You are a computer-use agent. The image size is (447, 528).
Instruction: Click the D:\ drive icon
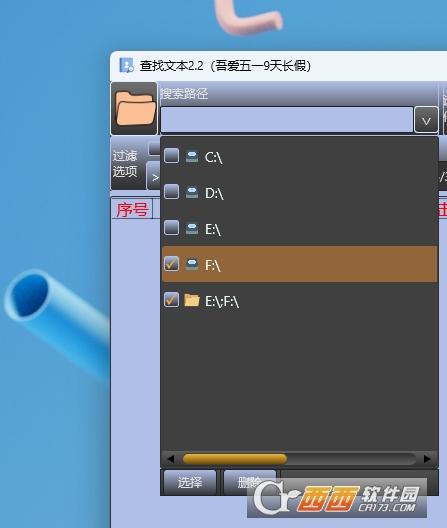192,193
